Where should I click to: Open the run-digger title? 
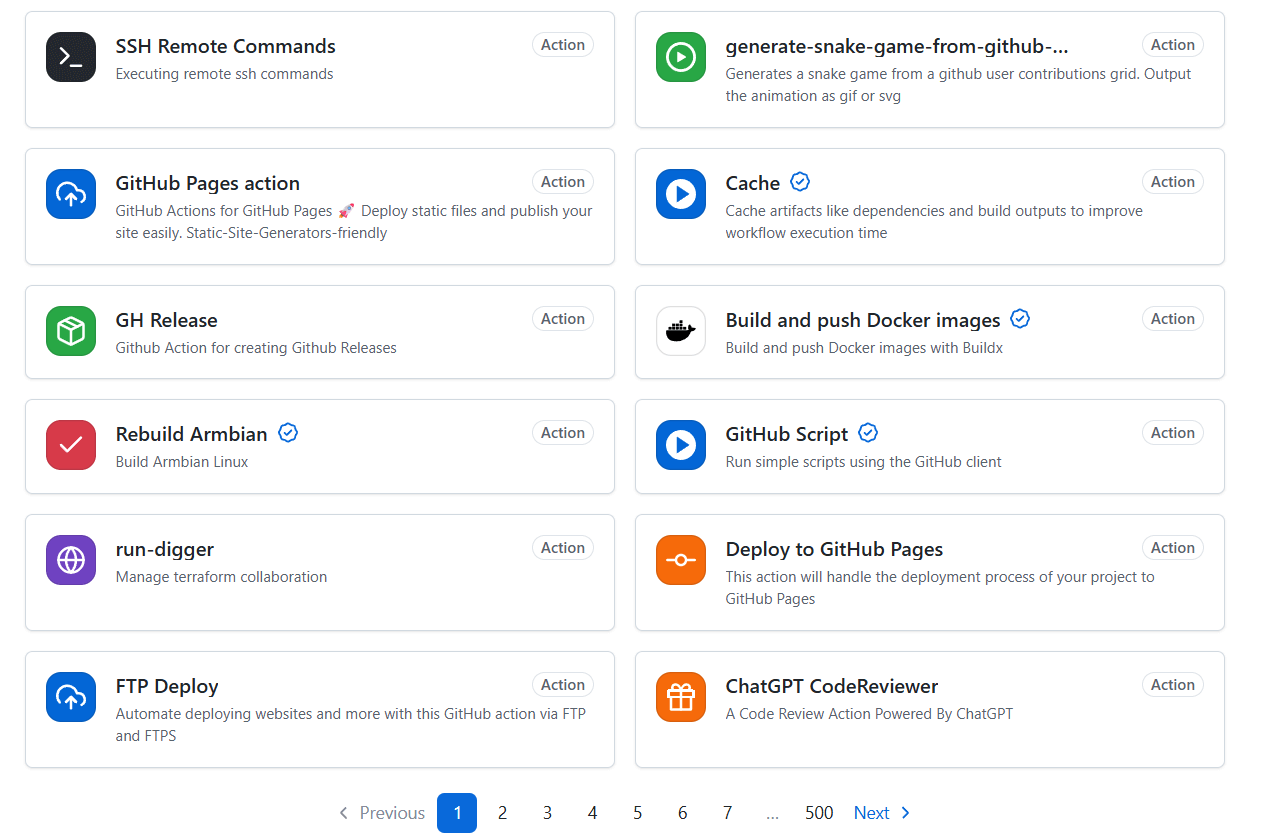(165, 549)
